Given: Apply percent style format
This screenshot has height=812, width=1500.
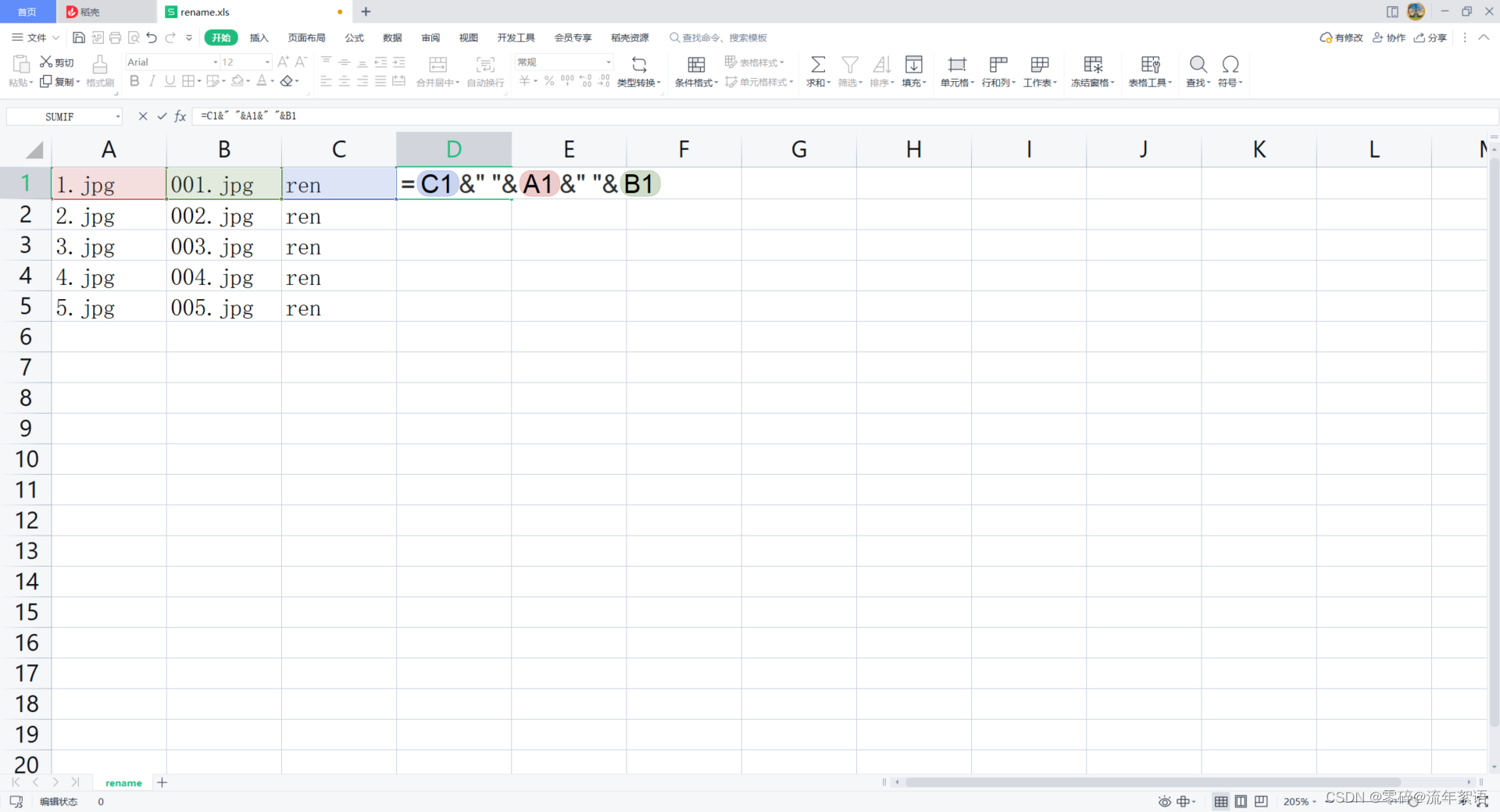Looking at the screenshot, I should pyautogui.click(x=549, y=80).
